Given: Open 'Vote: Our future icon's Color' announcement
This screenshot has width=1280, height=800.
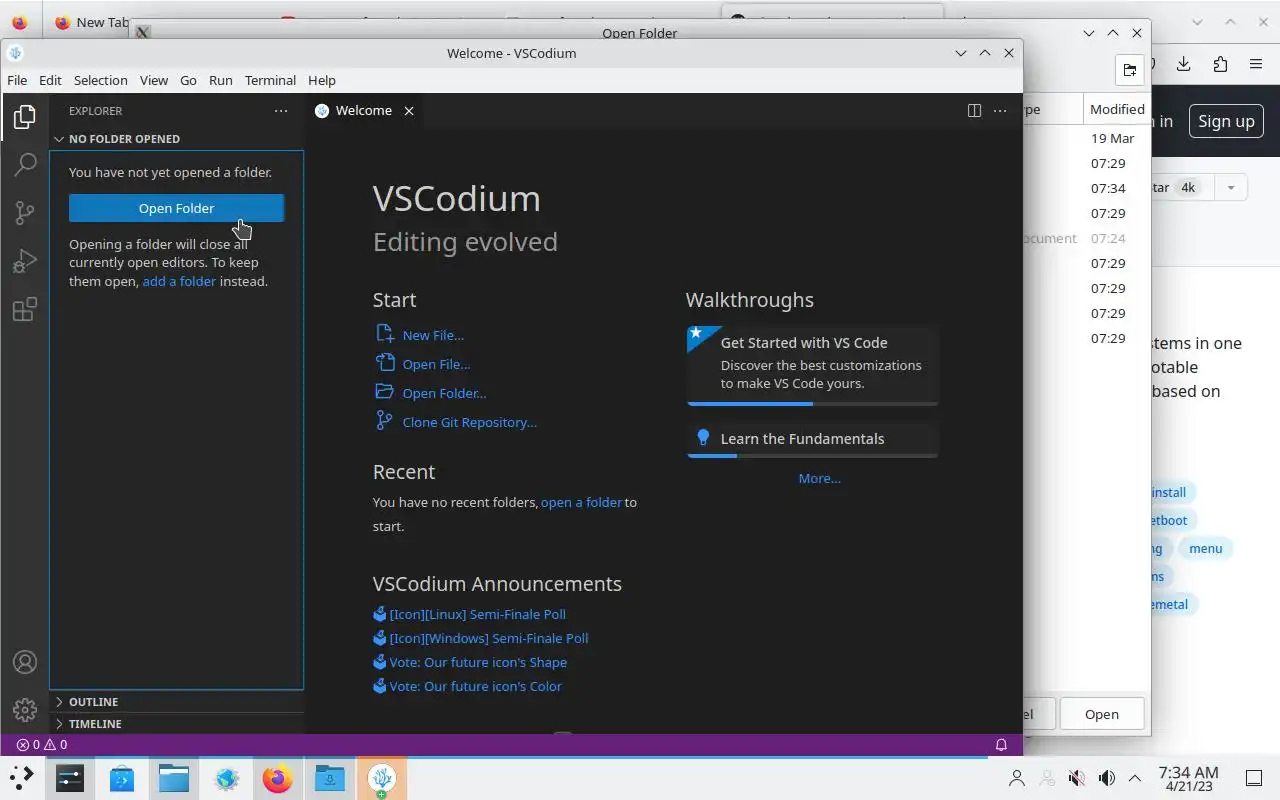Looking at the screenshot, I should point(475,686).
